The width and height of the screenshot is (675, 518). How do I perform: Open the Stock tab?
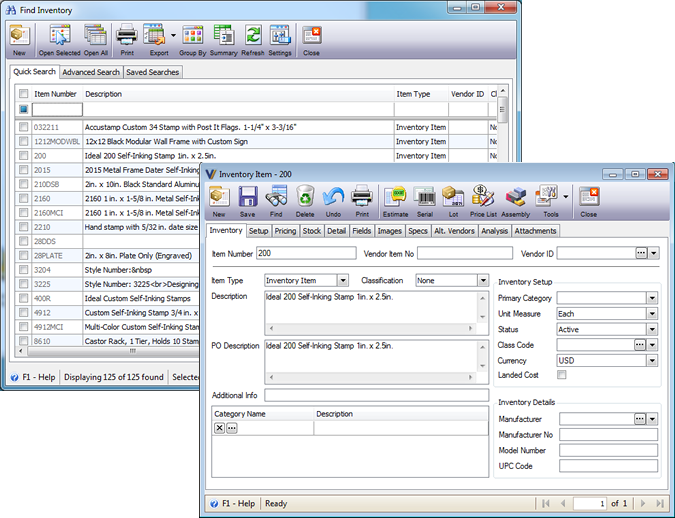point(312,231)
